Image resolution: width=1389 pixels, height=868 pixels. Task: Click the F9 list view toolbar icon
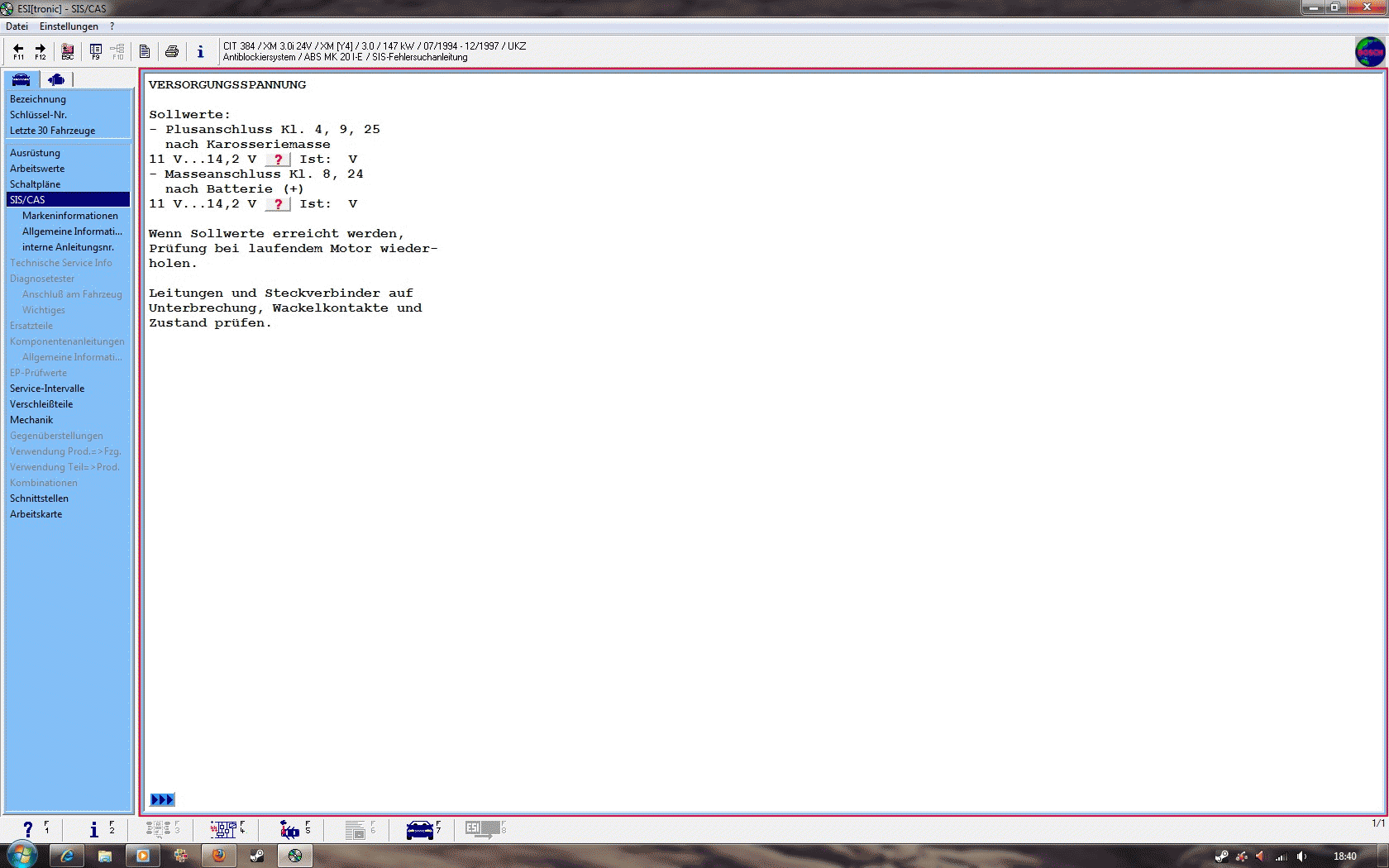coord(96,51)
